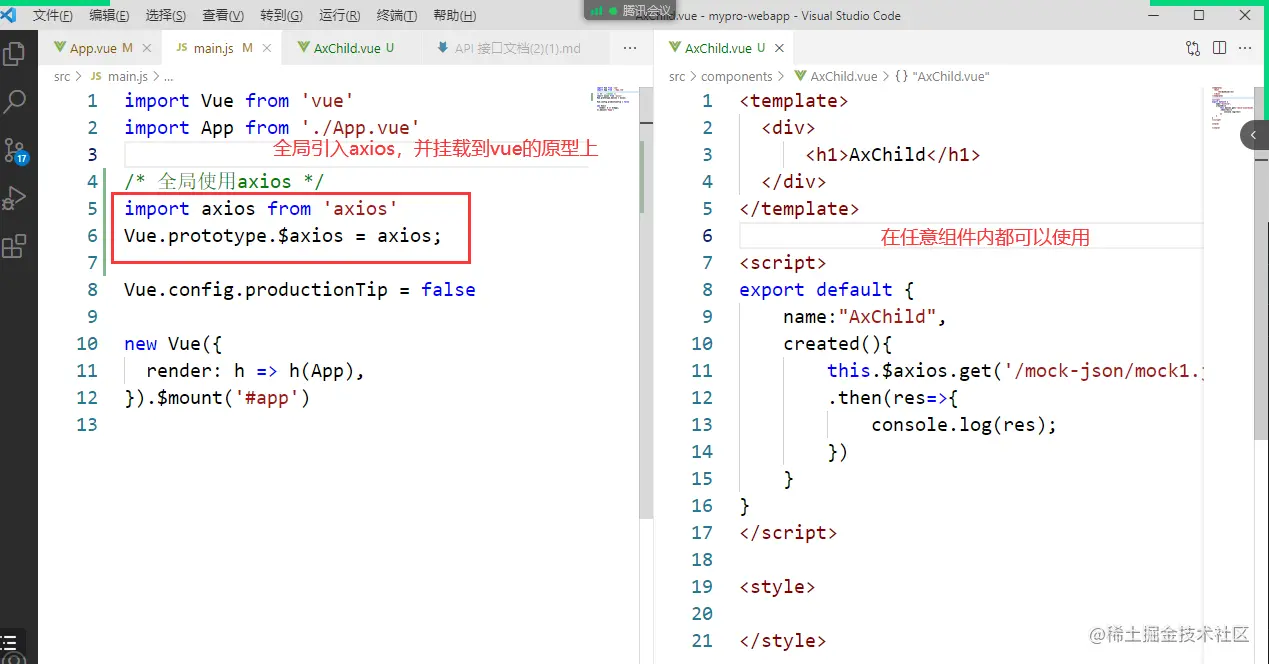
Task: Close the main.js tab
Action: 268,48
